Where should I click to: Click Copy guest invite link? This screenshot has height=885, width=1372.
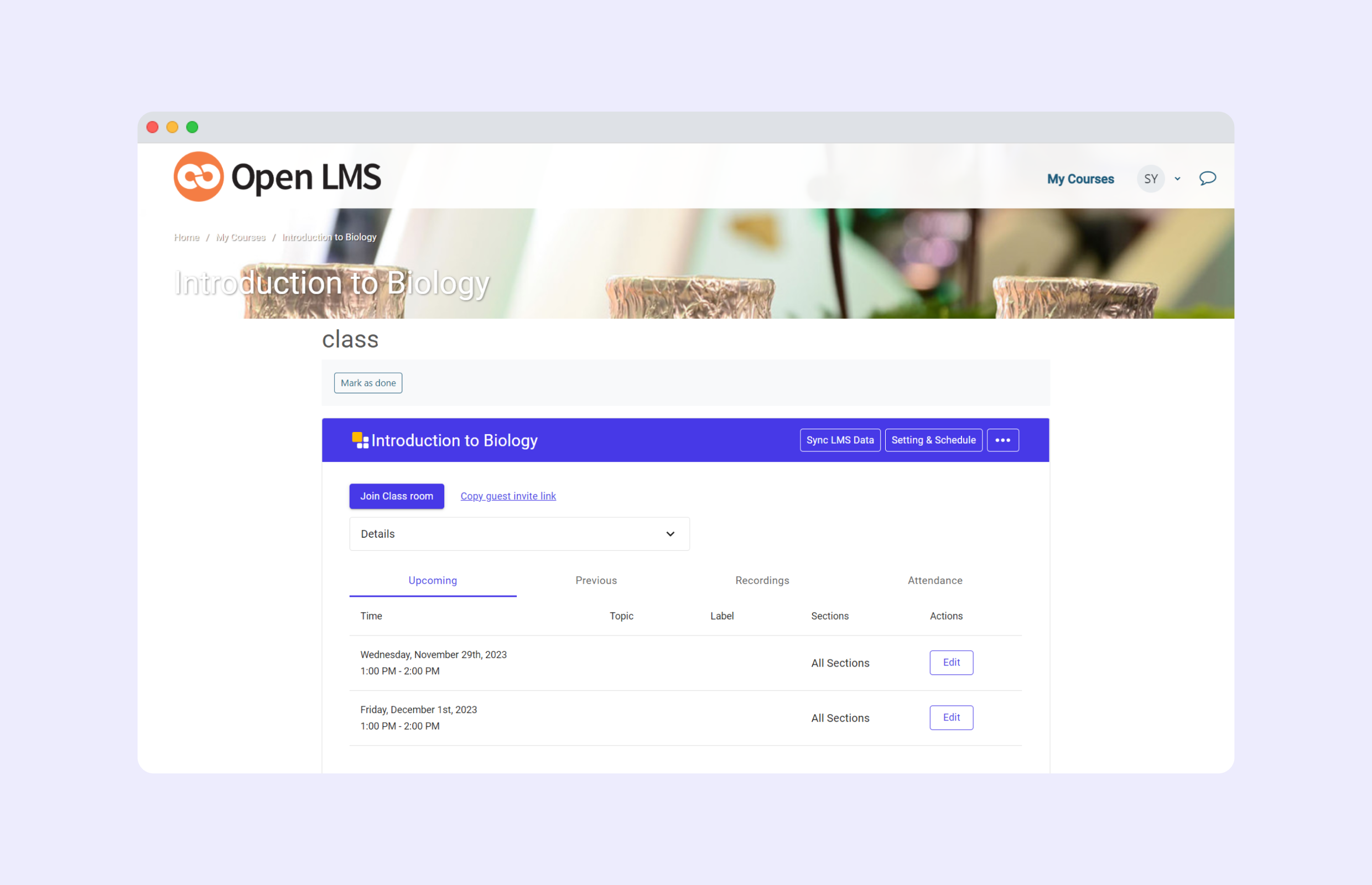pyautogui.click(x=508, y=495)
